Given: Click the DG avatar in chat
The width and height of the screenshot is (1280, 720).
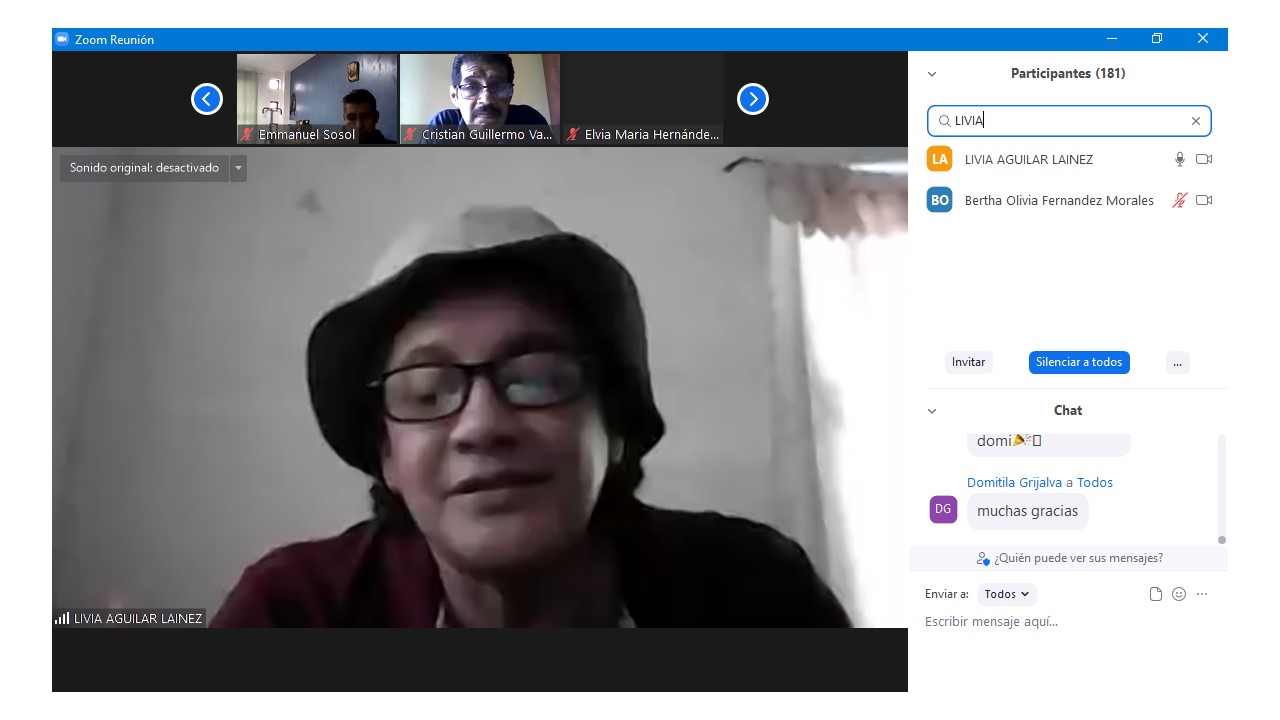Looking at the screenshot, I should click(x=943, y=510).
